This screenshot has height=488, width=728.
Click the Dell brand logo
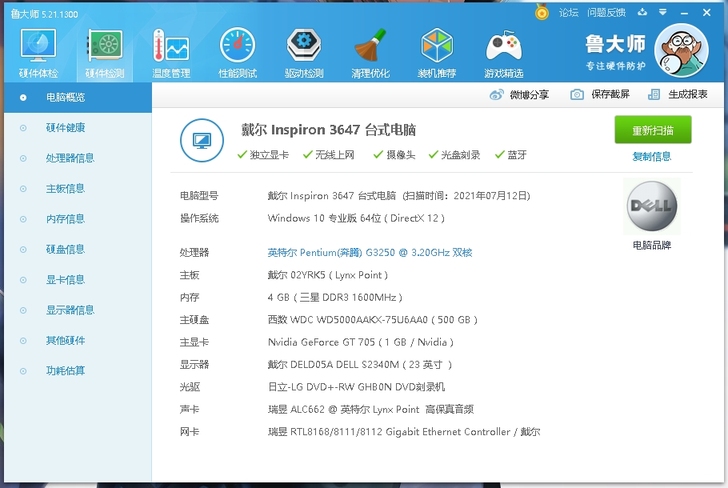(652, 206)
